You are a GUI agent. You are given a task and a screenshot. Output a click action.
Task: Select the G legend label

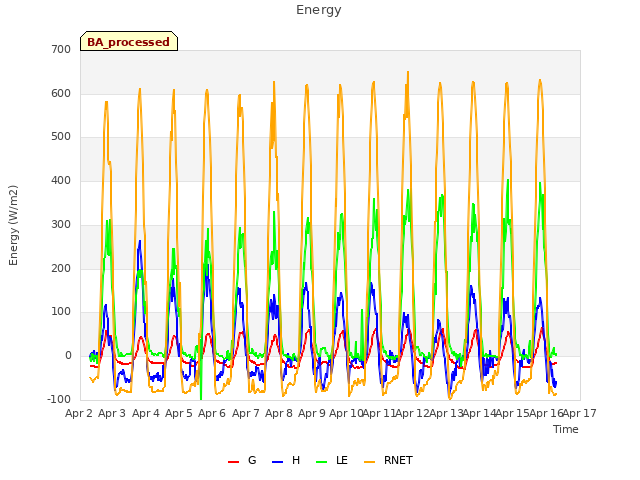252,460
